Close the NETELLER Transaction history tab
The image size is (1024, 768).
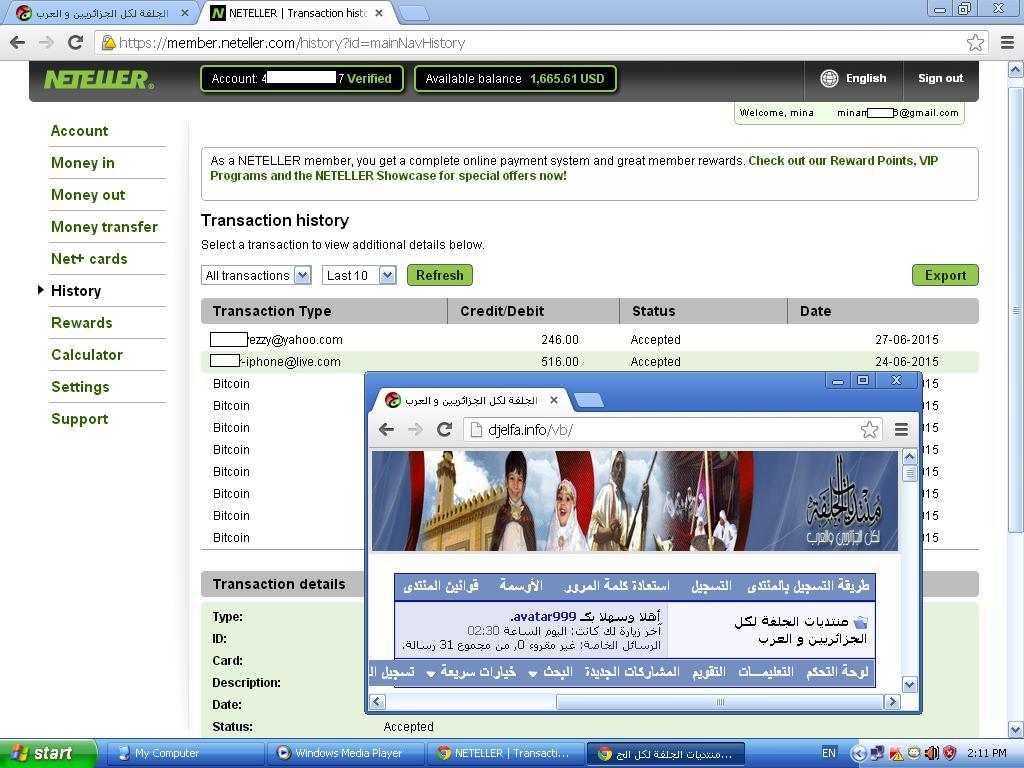tap(379, 13)
